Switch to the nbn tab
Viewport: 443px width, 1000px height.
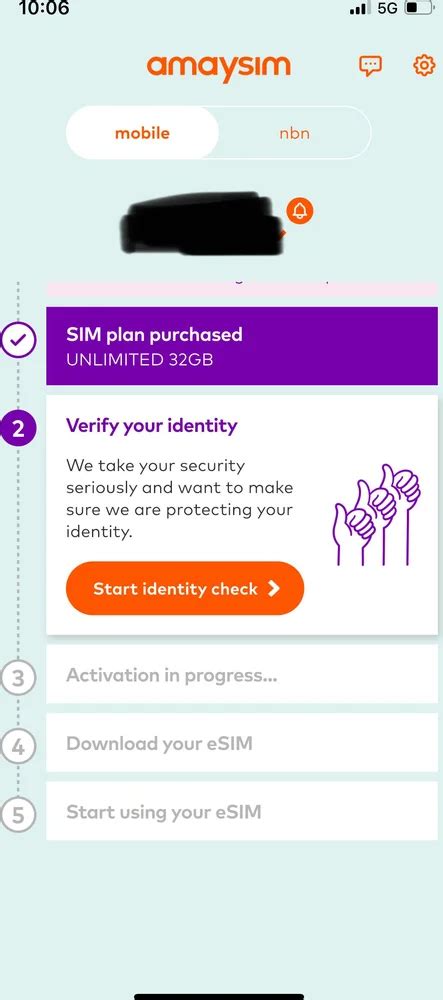[x=294, y=133]
